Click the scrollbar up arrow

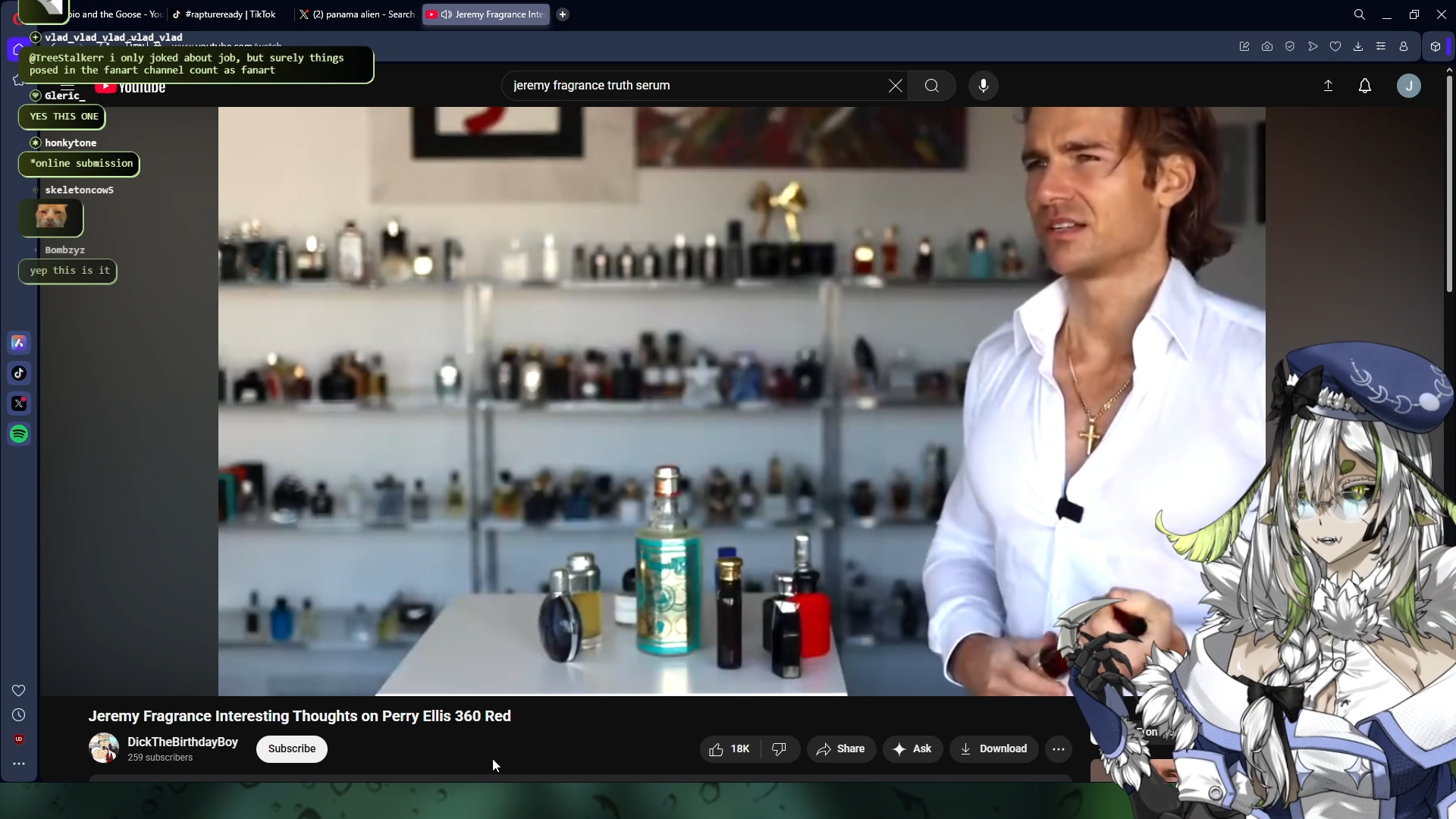(x=1449, y=70)
